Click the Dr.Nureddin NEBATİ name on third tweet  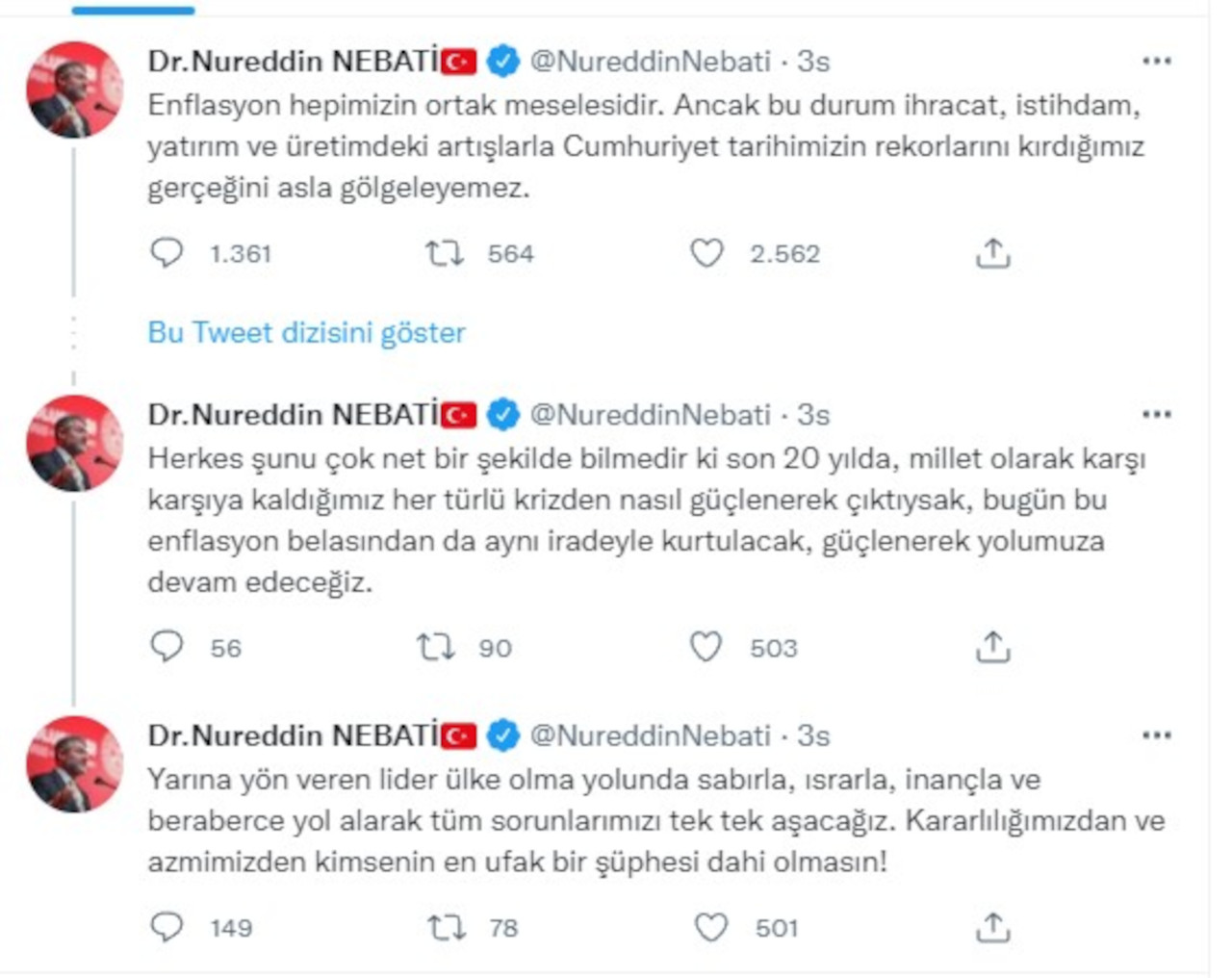(x=293, y=736)
